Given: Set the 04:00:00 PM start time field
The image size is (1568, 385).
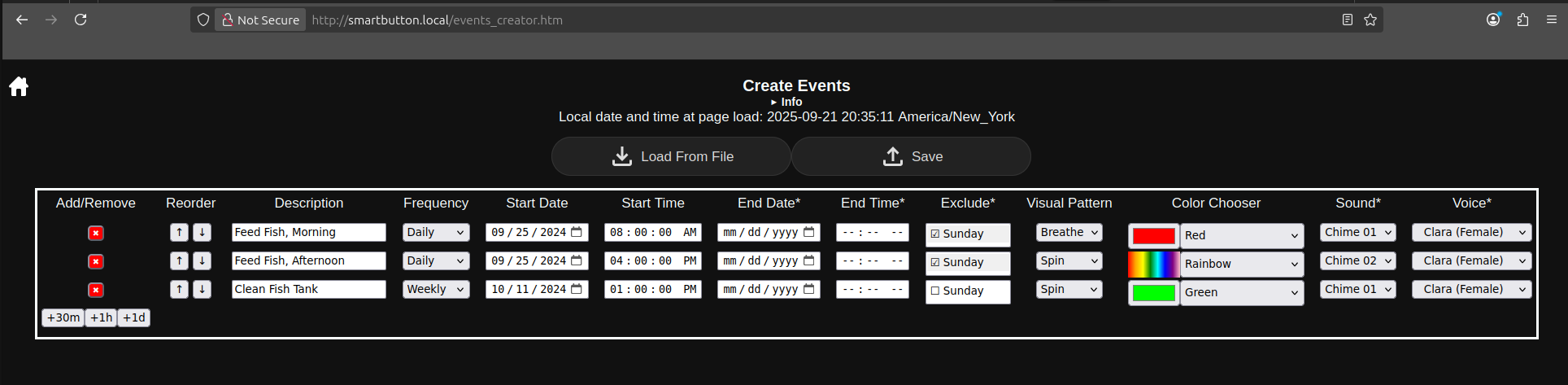Looking at the screenshot, I should click(x=653, y=260).
